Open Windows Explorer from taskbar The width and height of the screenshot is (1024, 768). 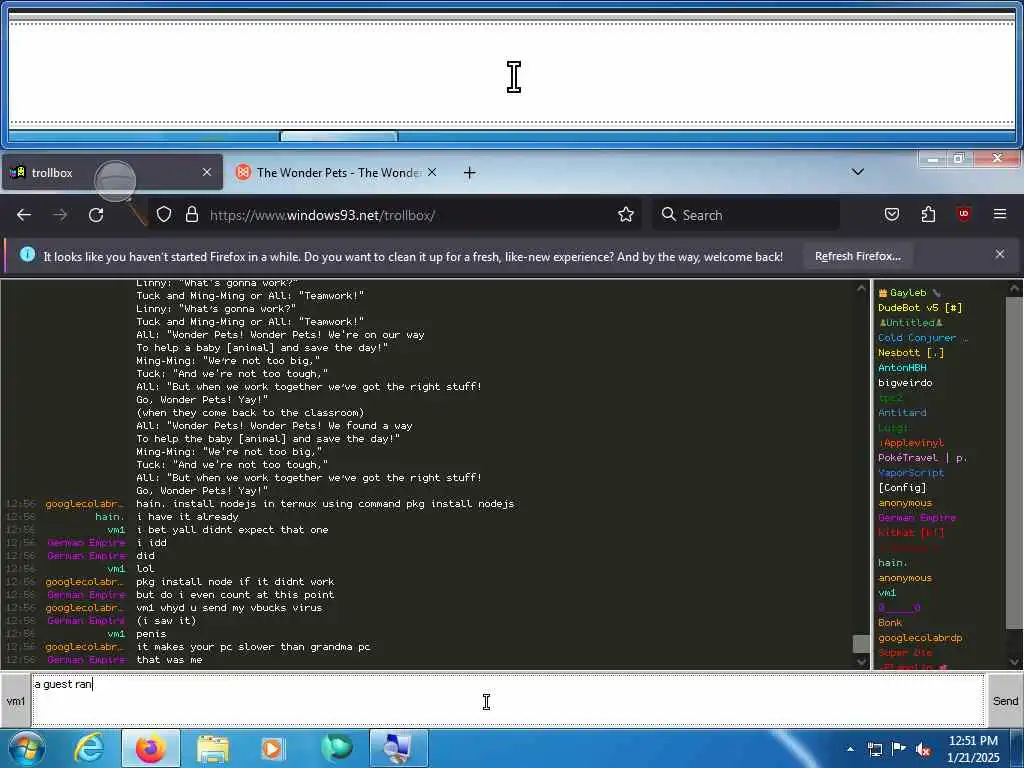coord(213,748)
